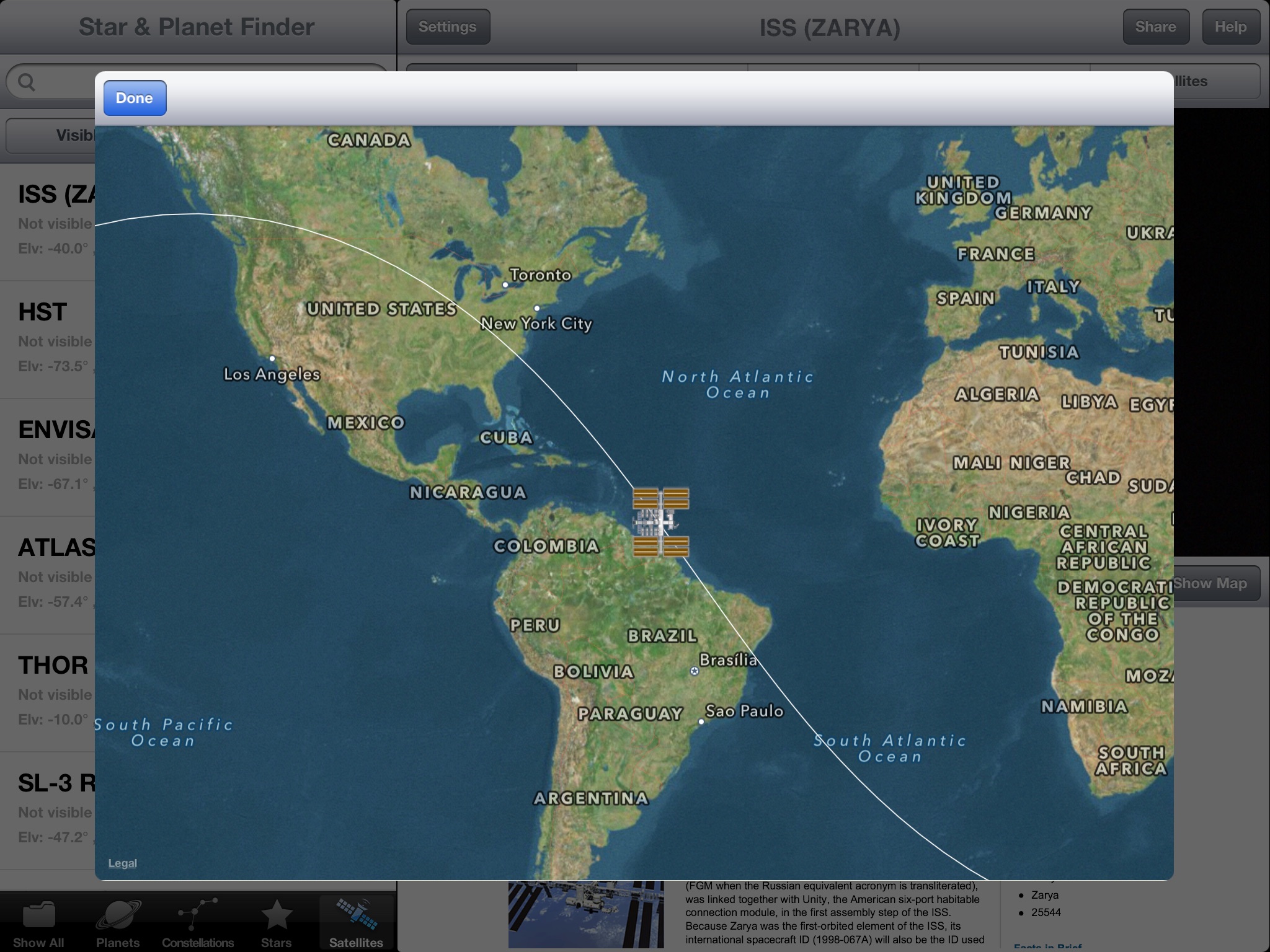Select the THOR satellite row
Viewport: 1270px width, 952px height.
tap(48, 693)
